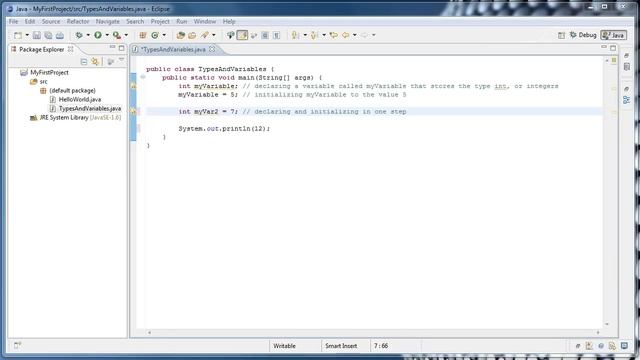
Task: Go to last edit location icon
Action: pyautogui.click(x=333, y=35)
